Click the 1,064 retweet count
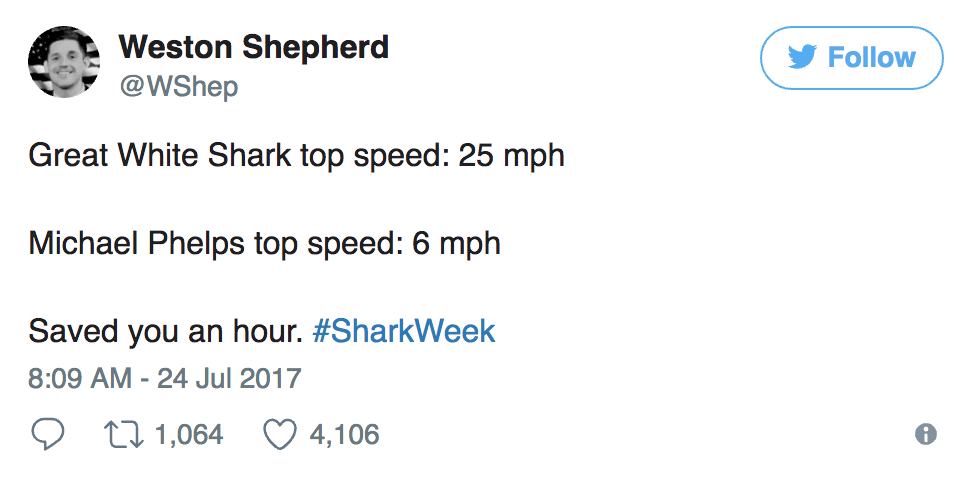 [188, 434]
